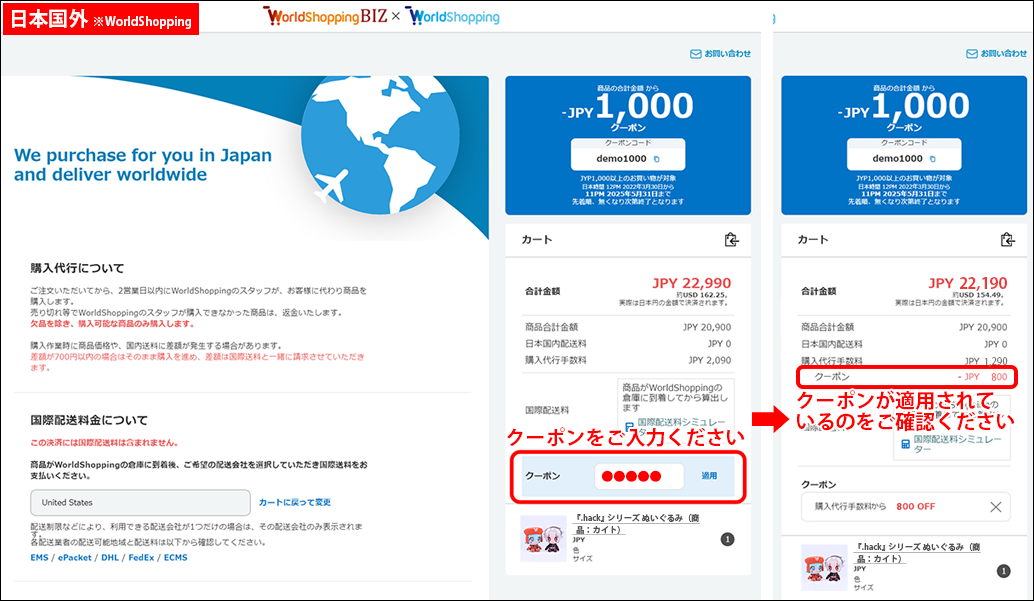Copy the demo1000 coupon code in right panel

(932, 159)
